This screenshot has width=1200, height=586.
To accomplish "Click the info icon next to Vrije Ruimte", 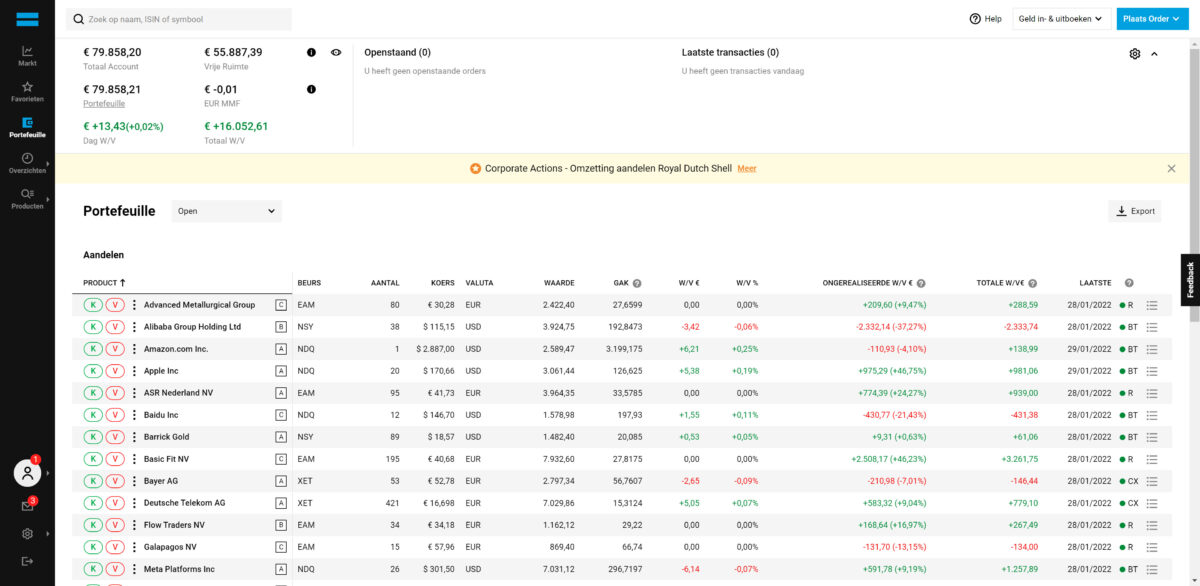I will 311,52.
